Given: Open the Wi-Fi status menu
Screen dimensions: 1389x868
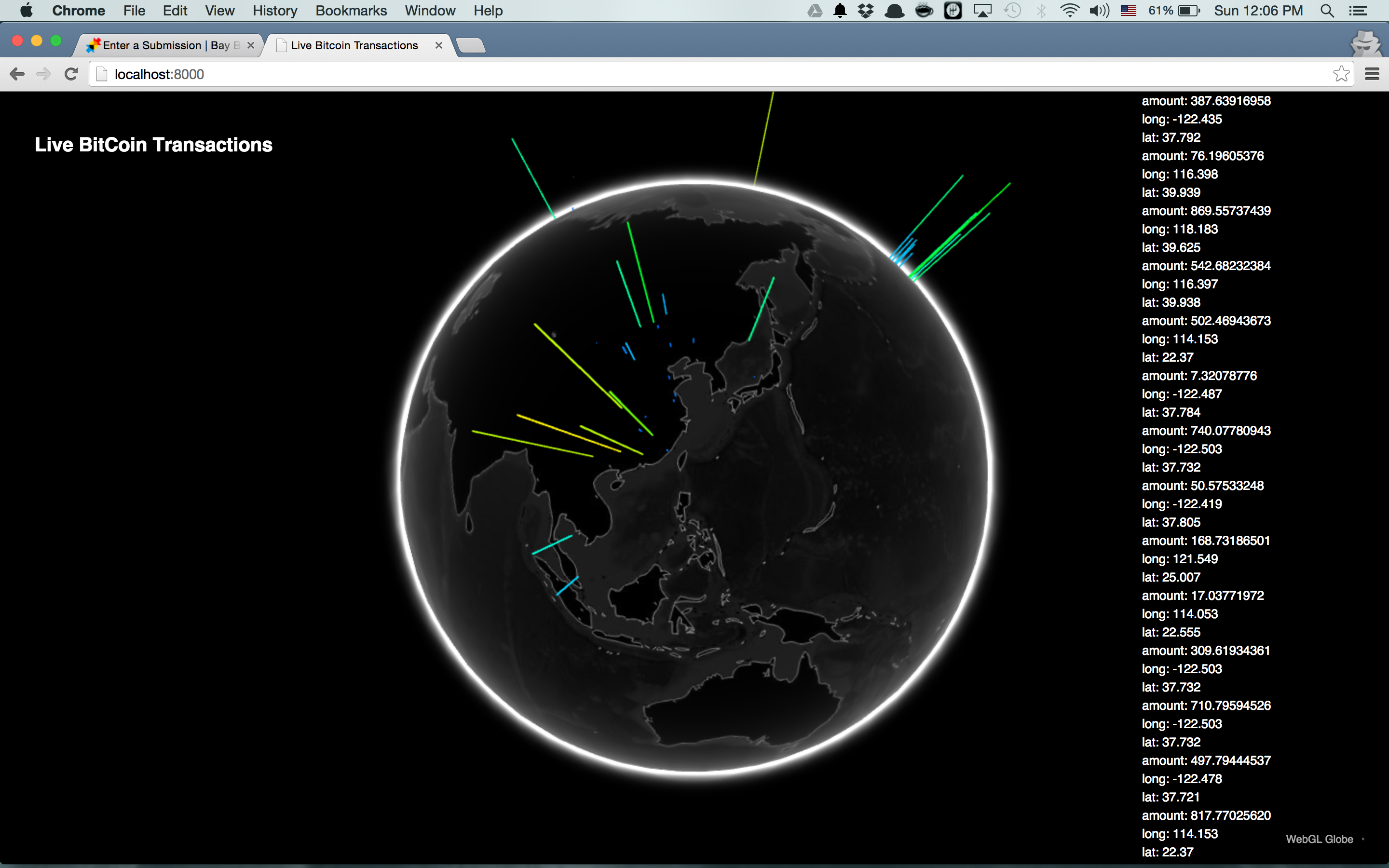Looking at the screenshot, I should (x=1069, y=11).
